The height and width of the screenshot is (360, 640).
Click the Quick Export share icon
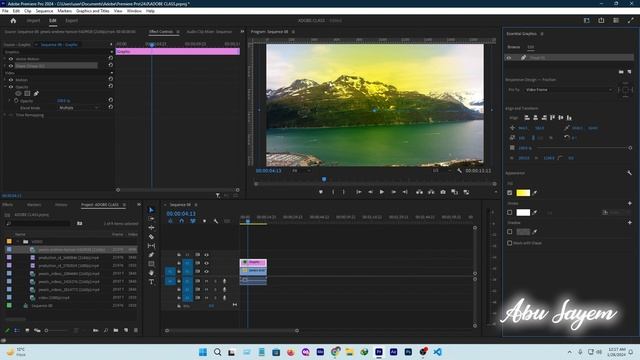coord(601,20)
